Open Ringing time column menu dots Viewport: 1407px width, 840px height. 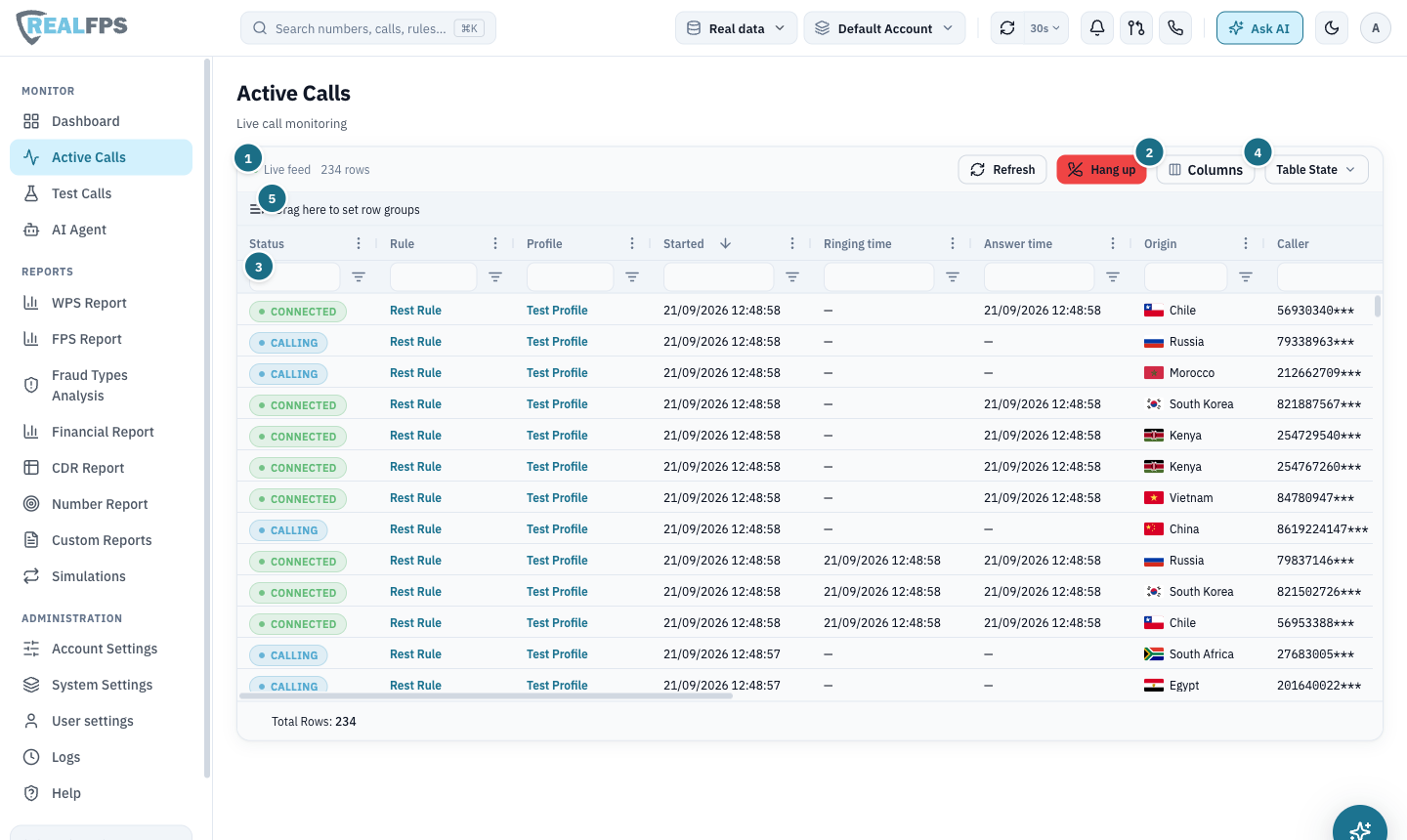click(953, 243)
